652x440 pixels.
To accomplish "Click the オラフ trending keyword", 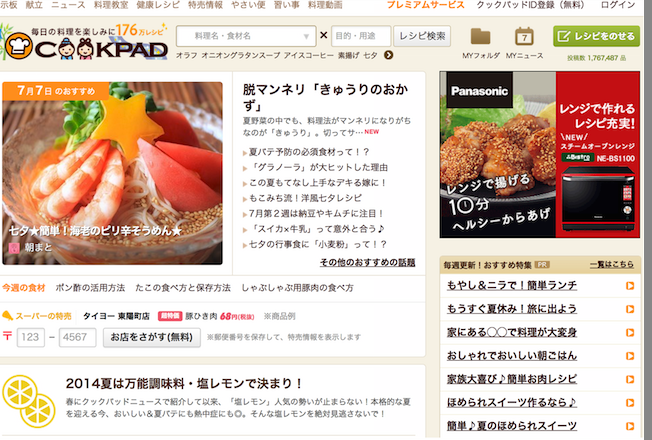I will 186,55.
